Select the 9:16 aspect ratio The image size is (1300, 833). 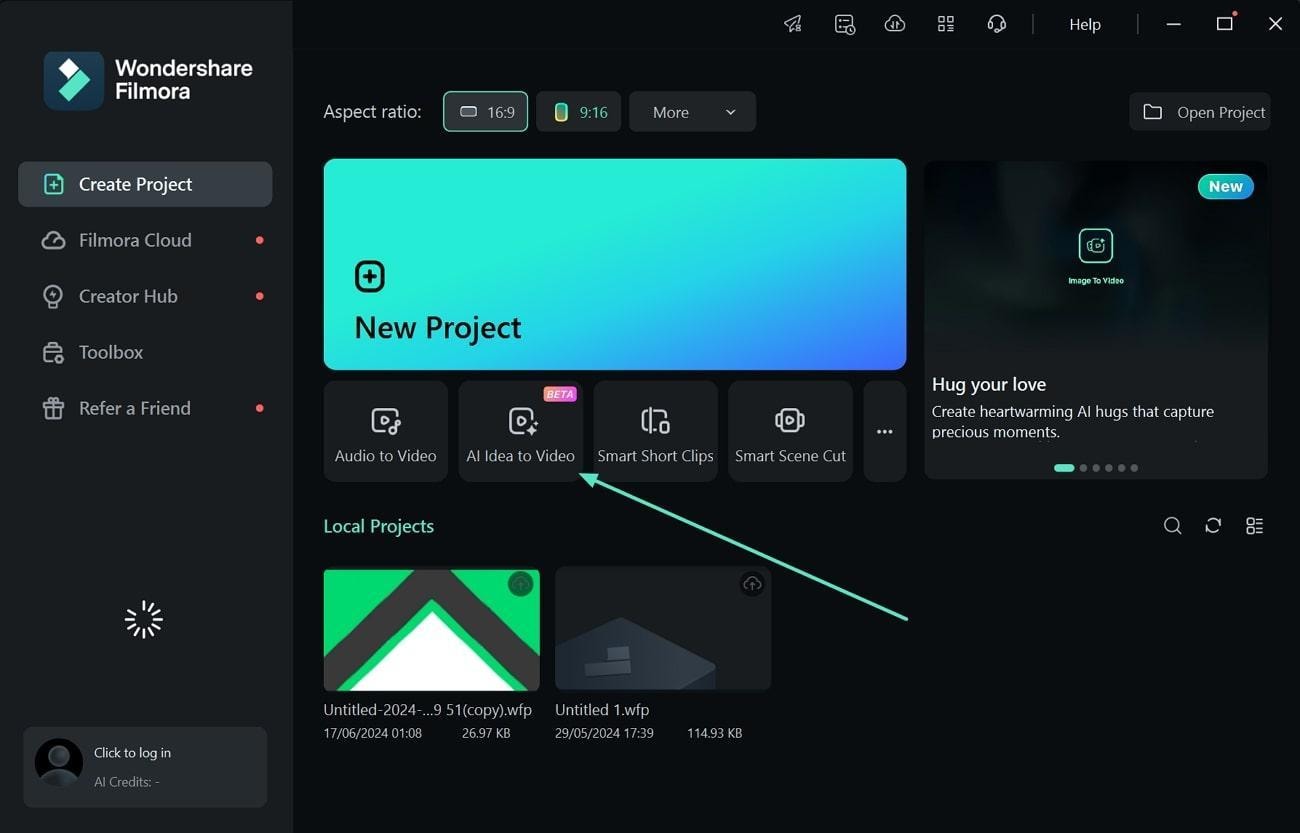point(579,112)
